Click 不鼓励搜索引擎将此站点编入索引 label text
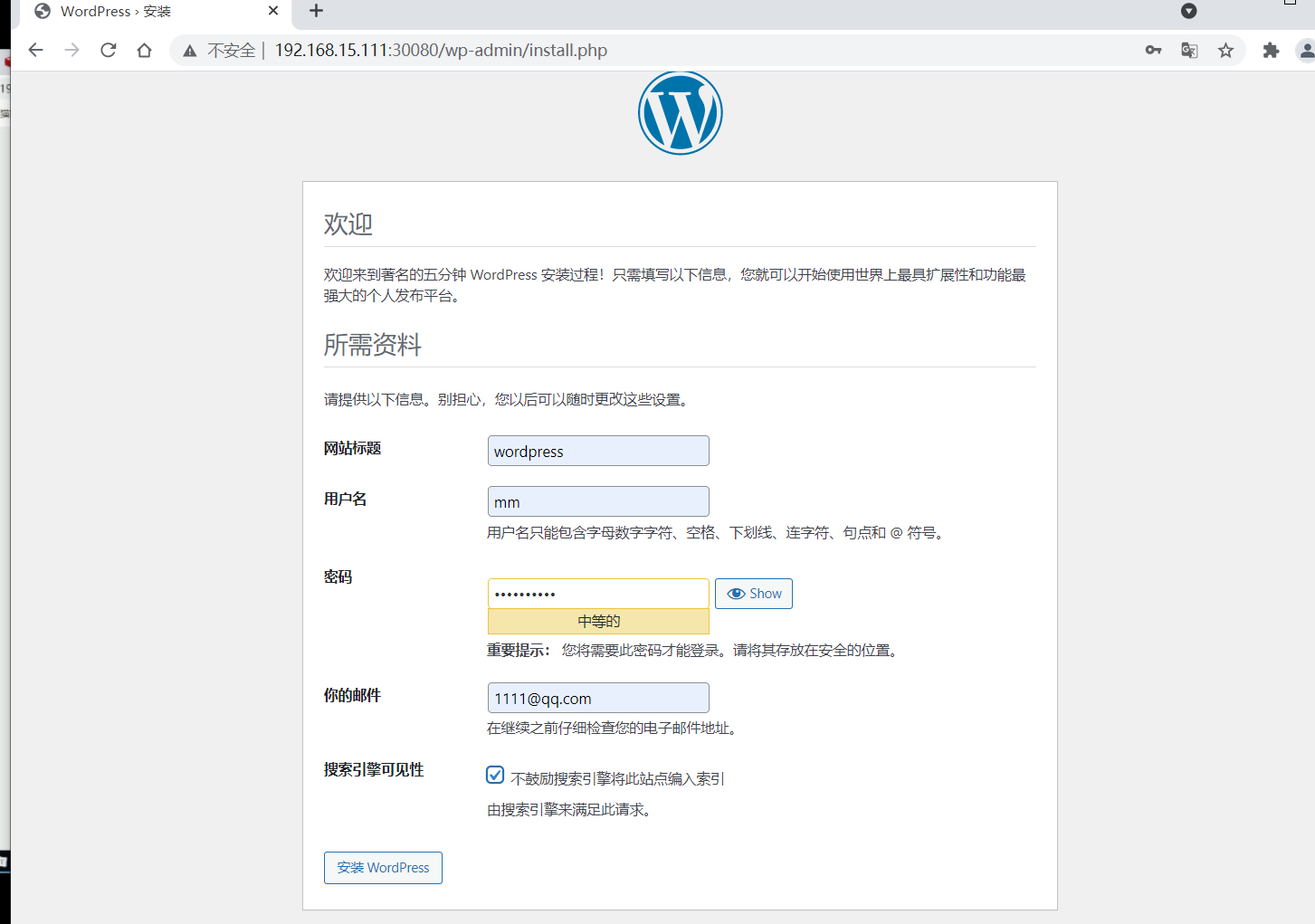1315x924 pixels. 617,778
